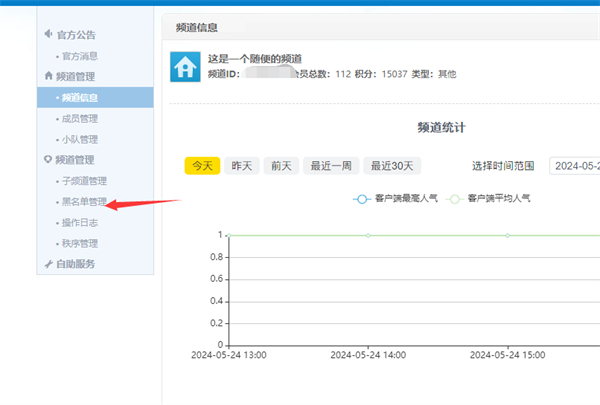Click x-axis label 2024-05-24 14:00
This screenshot has height=405, width=600.
pyautogui.click(x=368, y=355)
